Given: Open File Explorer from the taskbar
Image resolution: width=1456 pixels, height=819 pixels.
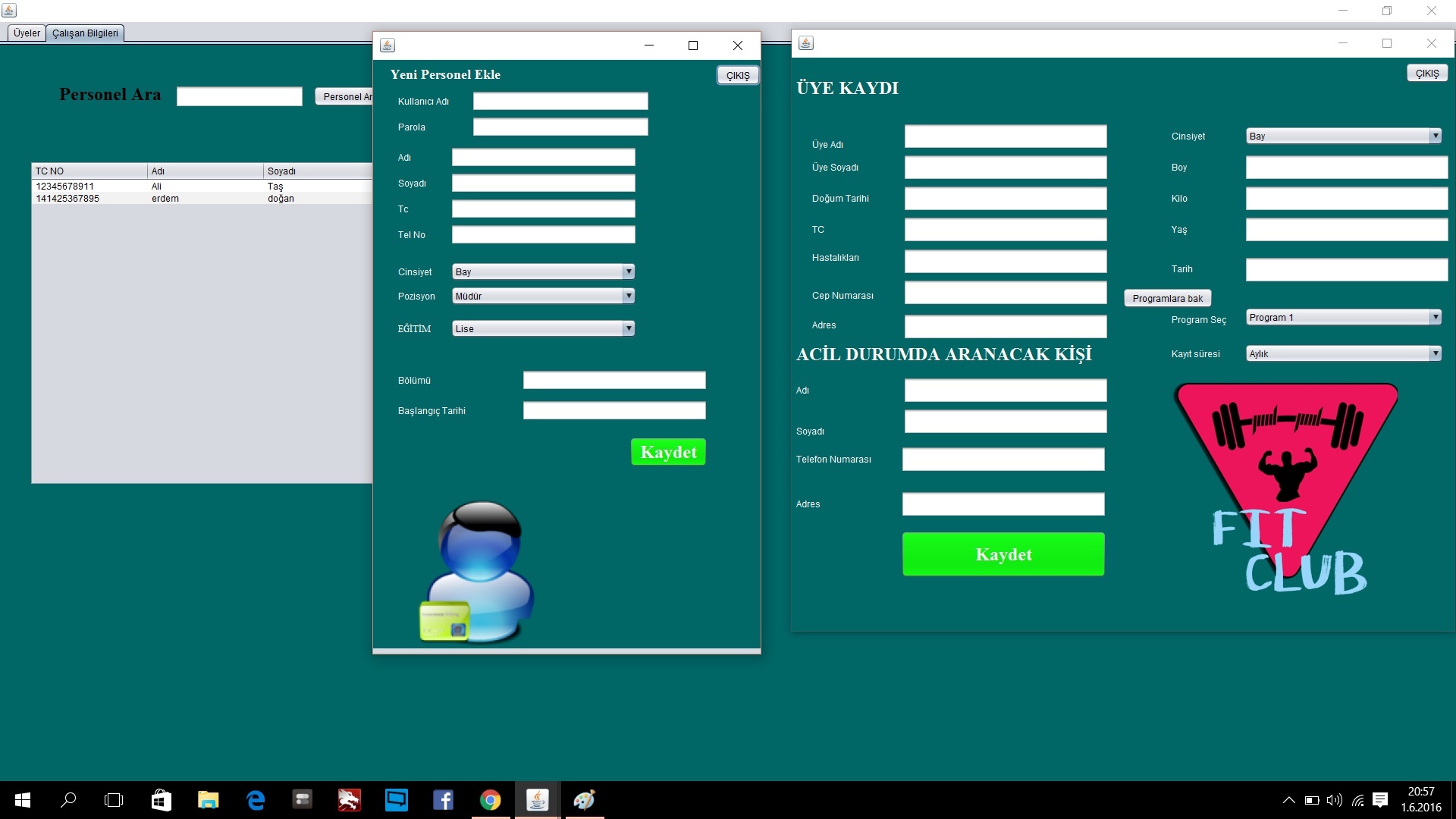Looking at the screenshot, I should click(208, 800).
